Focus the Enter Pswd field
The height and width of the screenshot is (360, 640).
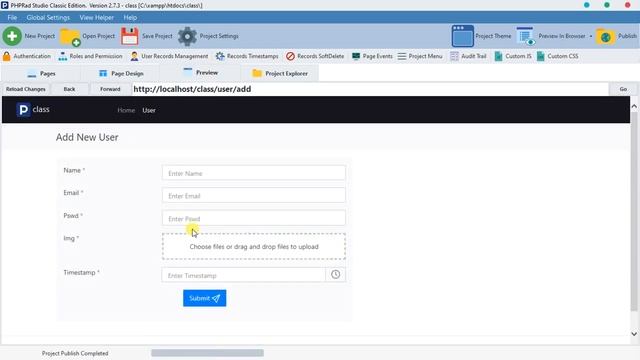[x=254, y=218]
